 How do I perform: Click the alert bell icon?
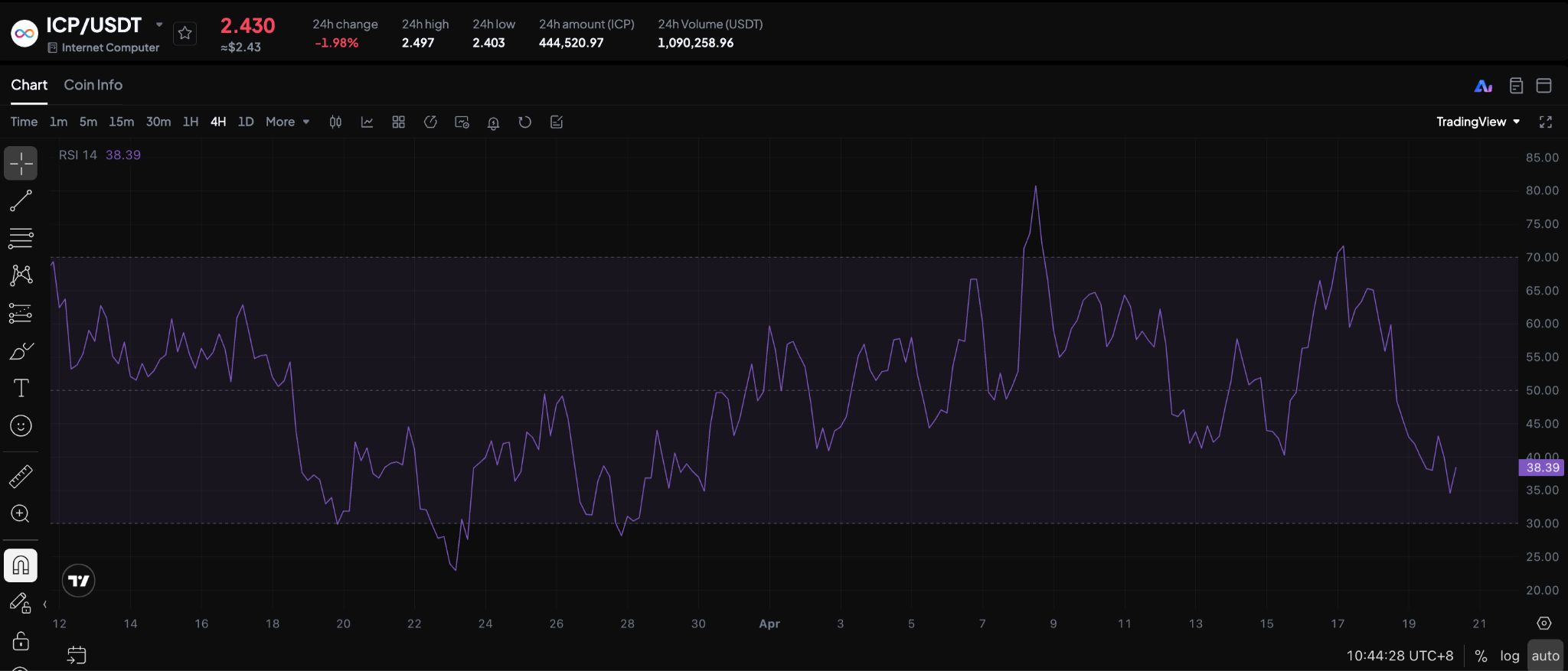[x=493, y=122]
